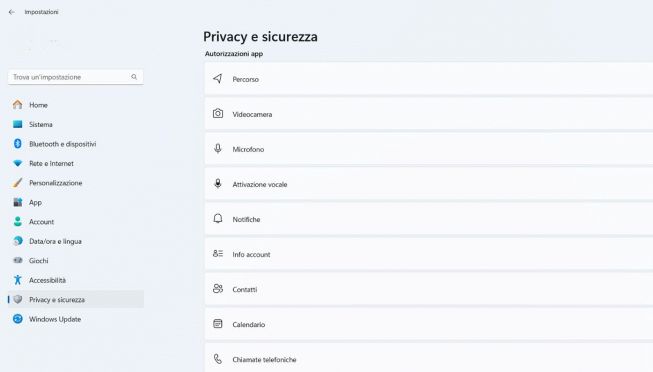Select the Microfono microphone icon
This screenshot has height=372, width=653.
(x=218, y=149)
